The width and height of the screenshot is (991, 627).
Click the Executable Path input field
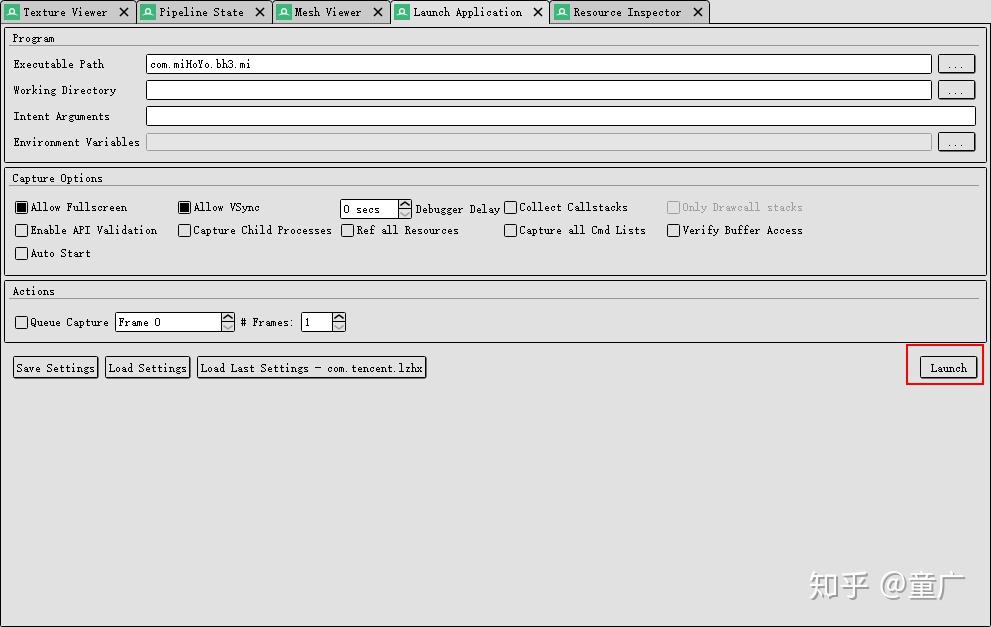pos(538,64)
